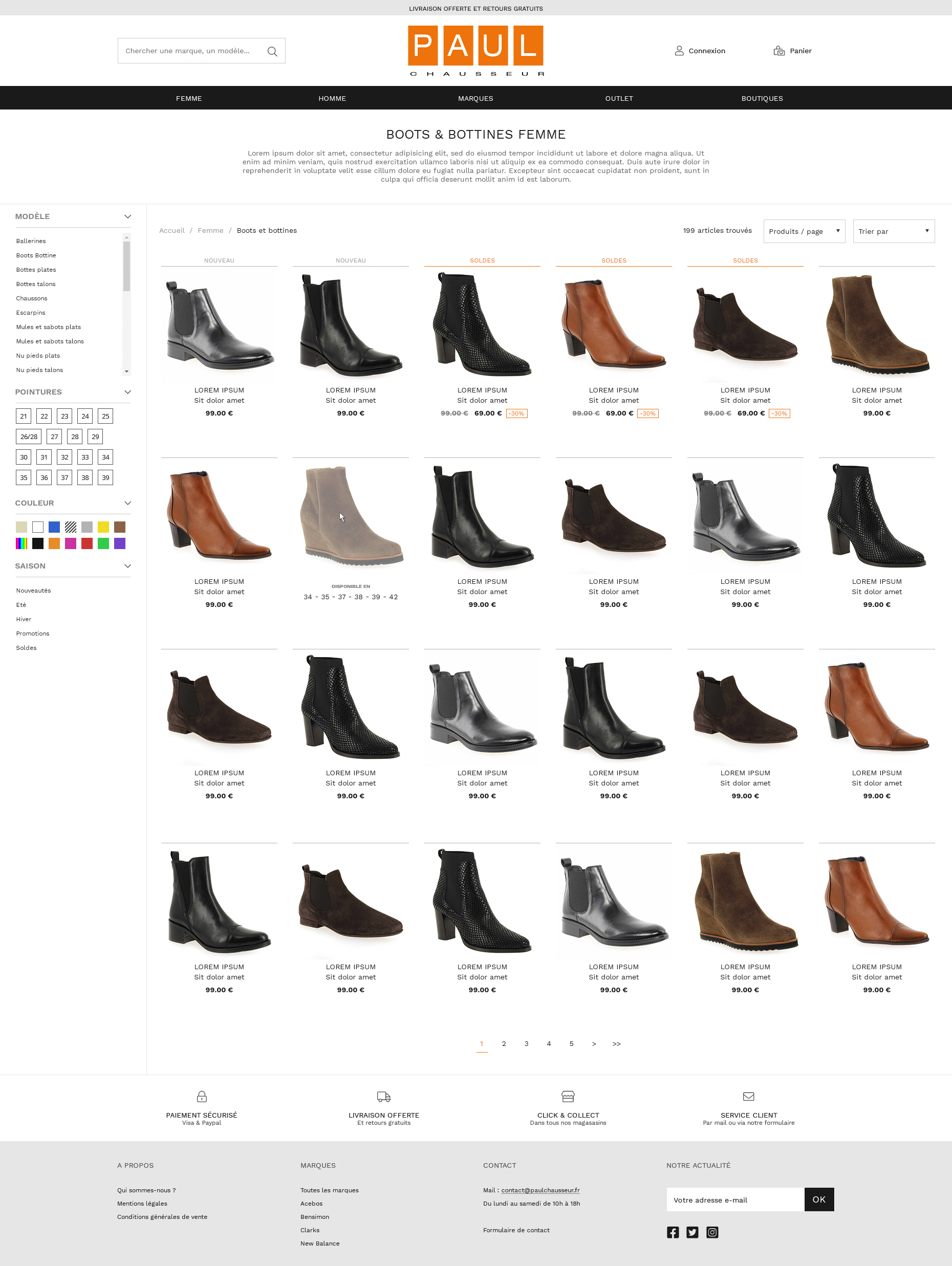
Task: Open the Trier par dropdown
Action: click(x=893, y=231)
